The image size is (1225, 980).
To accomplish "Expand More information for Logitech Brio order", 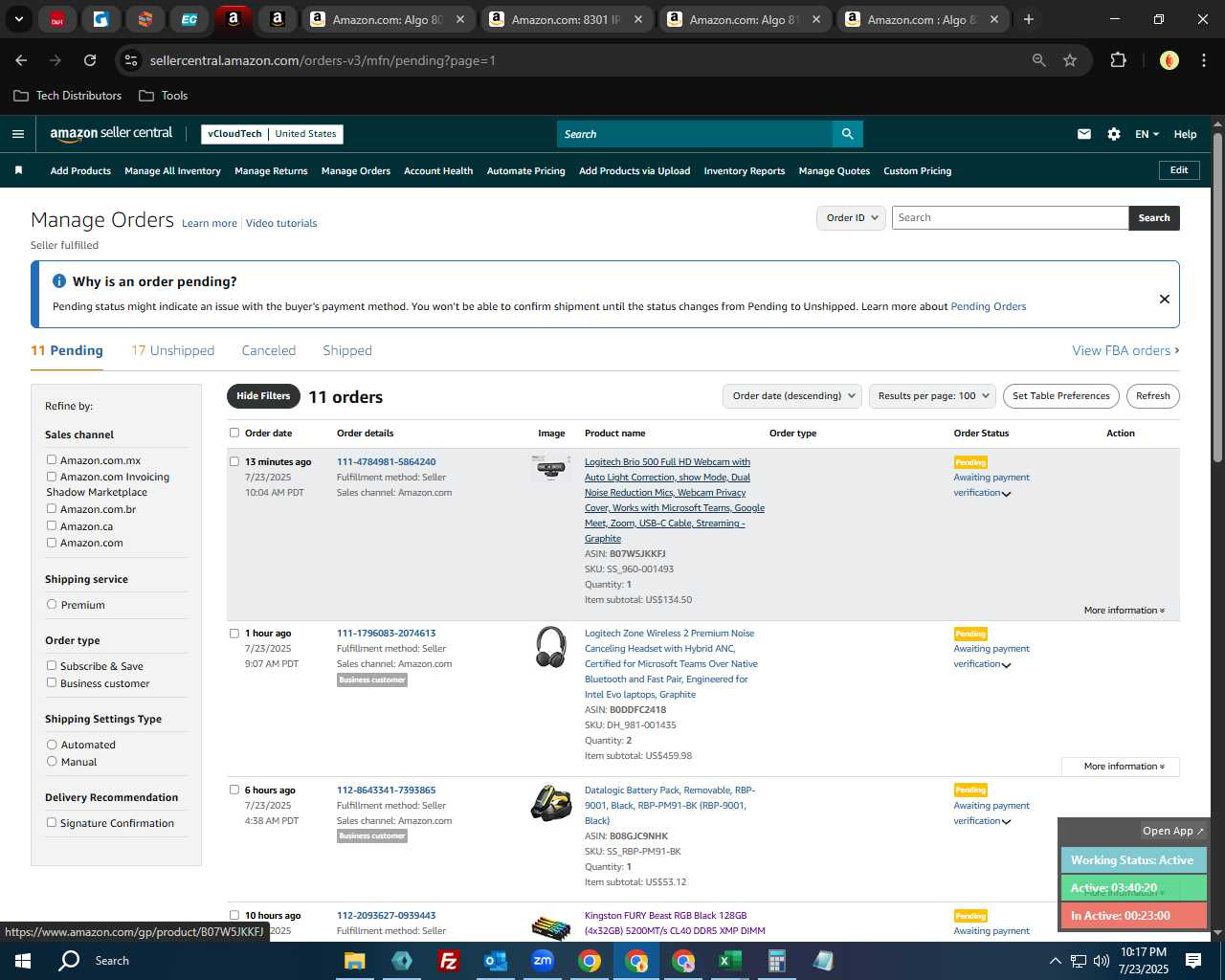I will coord(1124,610).
